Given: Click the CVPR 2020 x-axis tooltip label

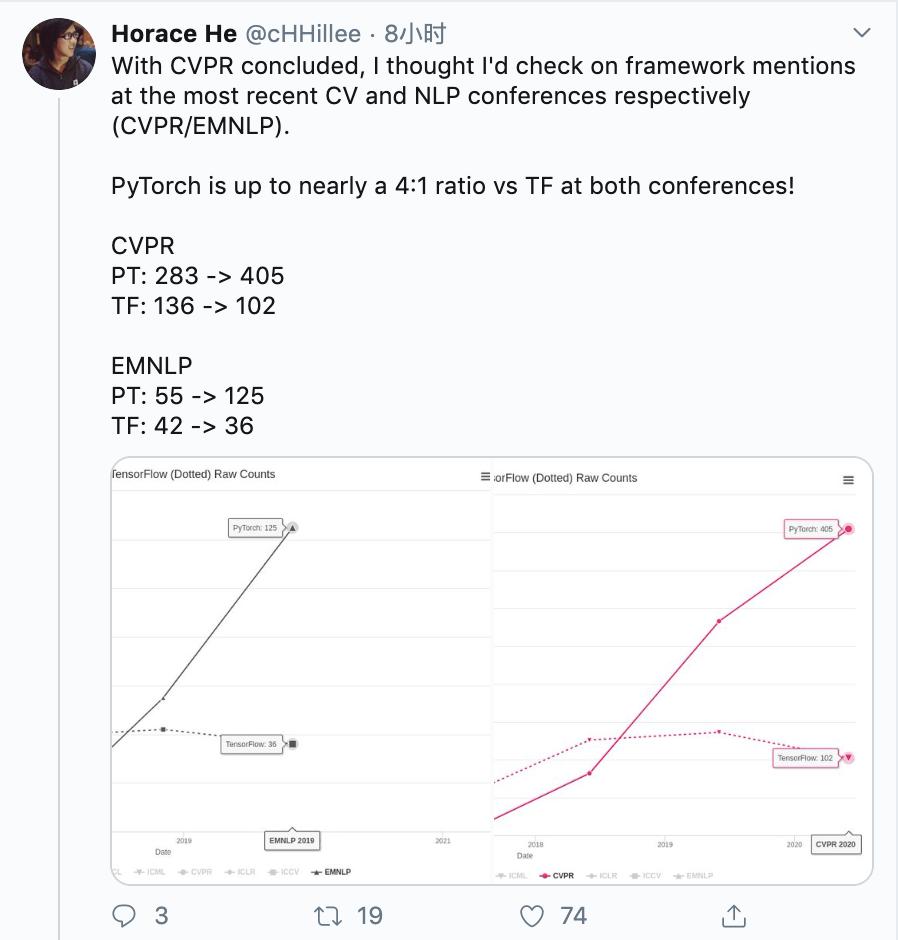Looking at the screenshot, I should click(834, 844).
